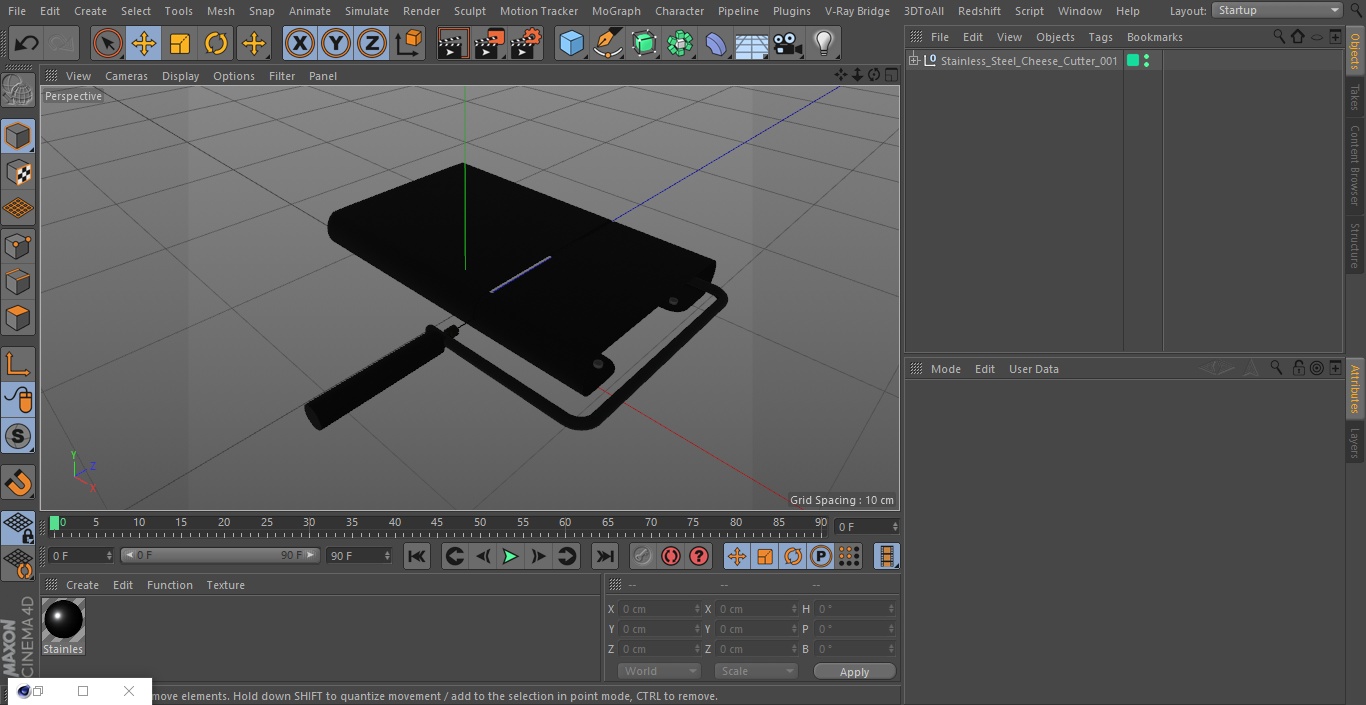This screenshot has width=1366, height=705.
Task: Open the Scale mode dropdown
Action: point(756,671)
